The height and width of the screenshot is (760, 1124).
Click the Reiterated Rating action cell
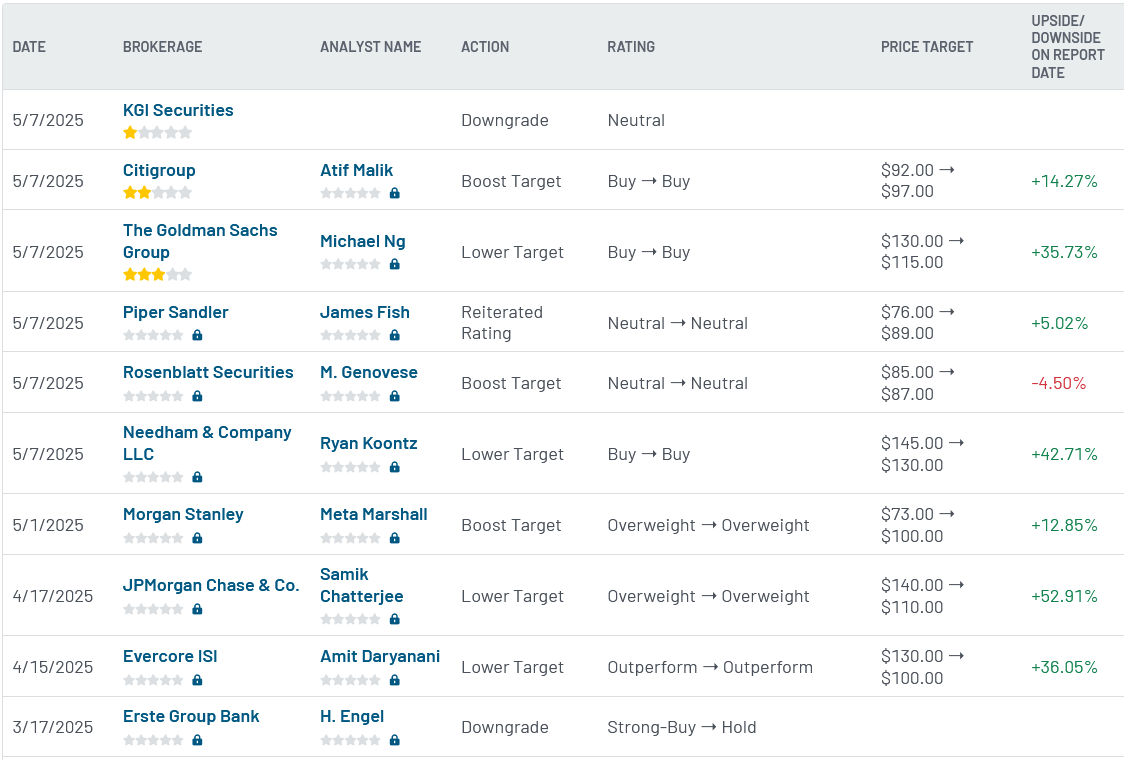click(502, 323)
